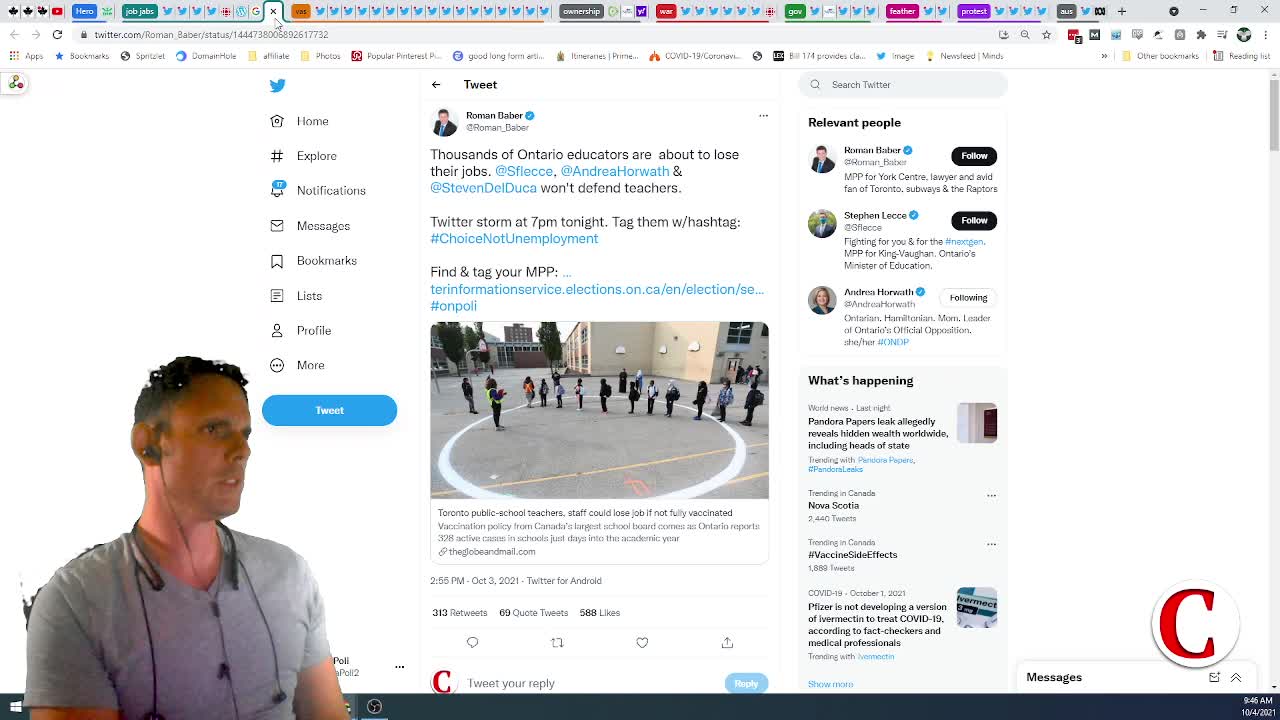Switch to the feather tab group
This screenshot has width=1280, height=720.
coord(901,11)
